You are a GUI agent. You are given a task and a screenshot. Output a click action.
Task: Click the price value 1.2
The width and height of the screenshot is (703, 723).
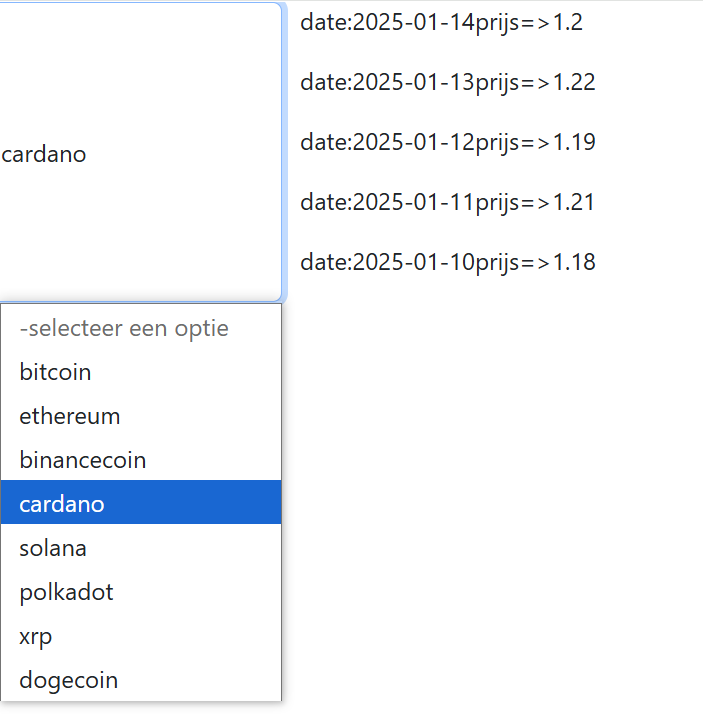pos(567,22)
